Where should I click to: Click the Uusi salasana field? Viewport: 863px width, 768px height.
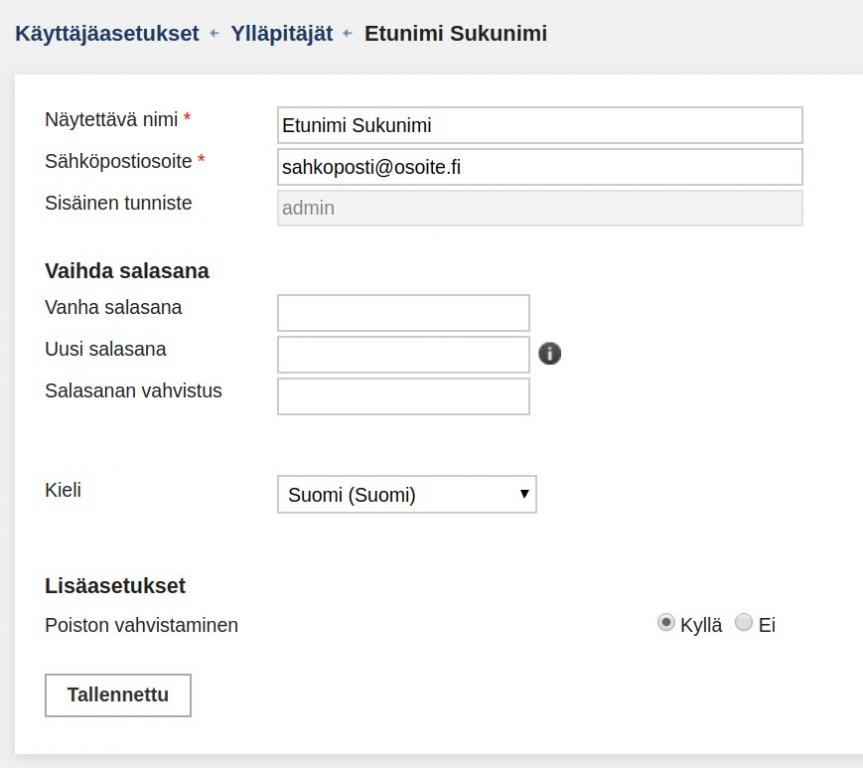tap(403, 355)
